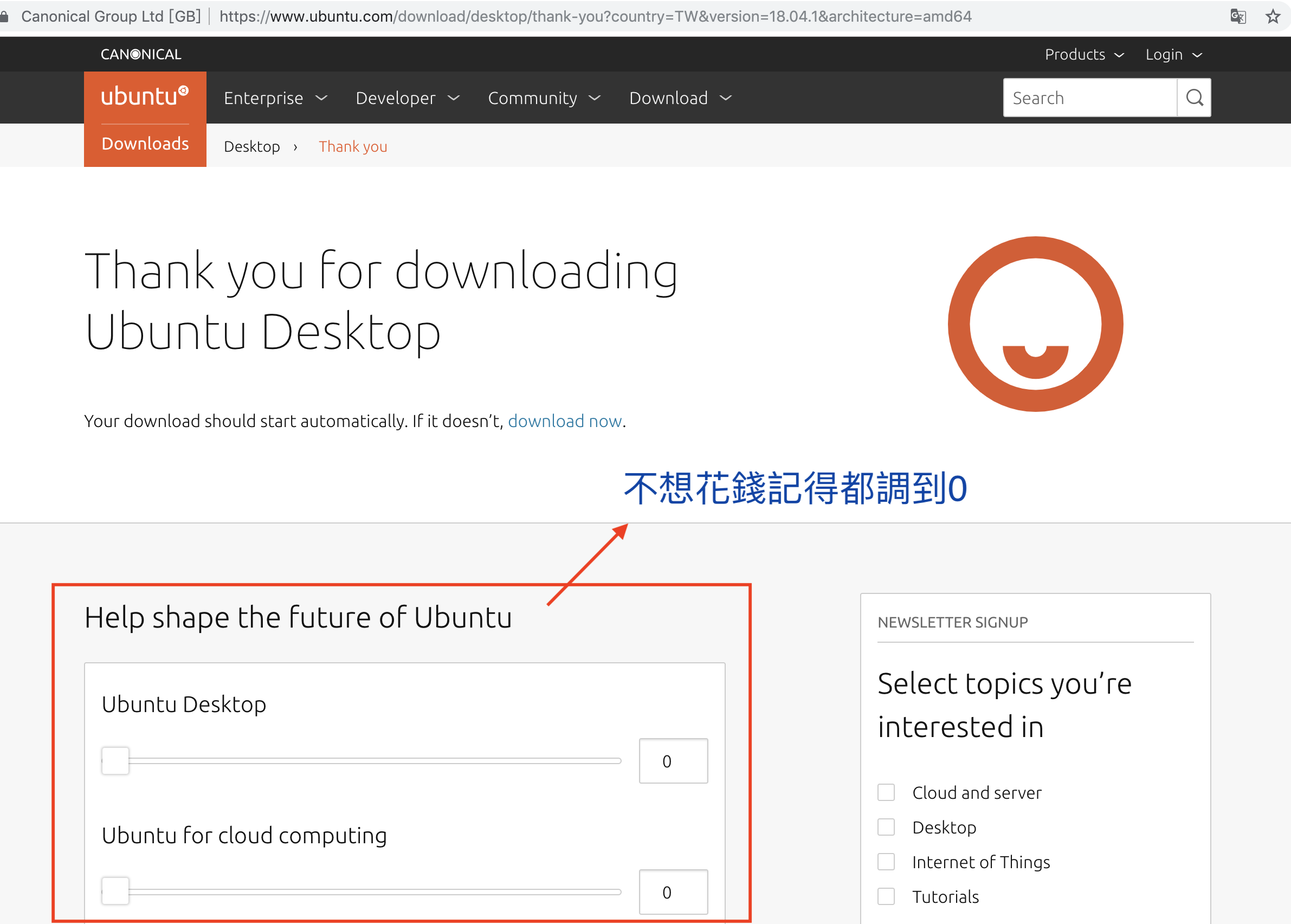
Task: Open the Download menu
Action: [x=681, y=98]
